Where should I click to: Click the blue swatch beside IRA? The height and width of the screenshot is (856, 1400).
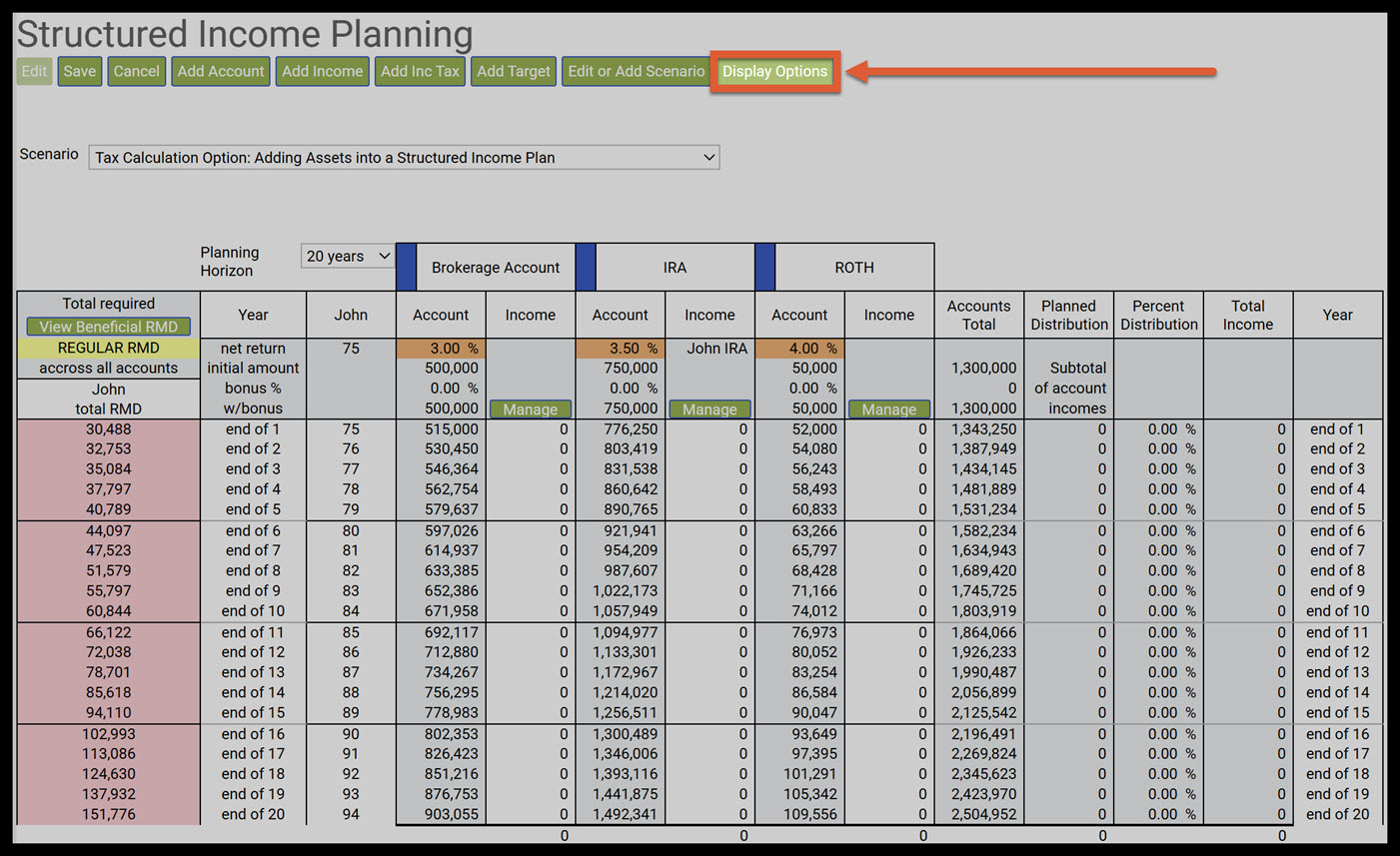click(x=587, y=268)
